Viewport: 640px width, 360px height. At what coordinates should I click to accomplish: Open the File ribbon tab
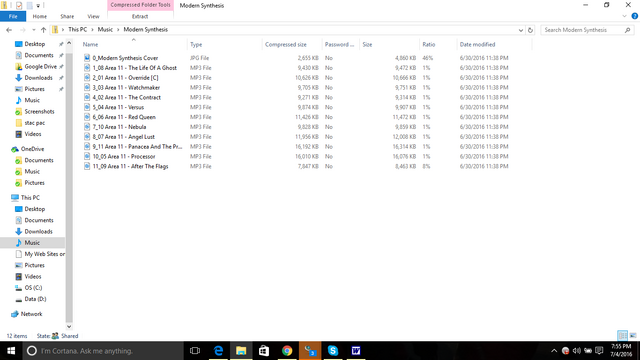click(13, 16)
